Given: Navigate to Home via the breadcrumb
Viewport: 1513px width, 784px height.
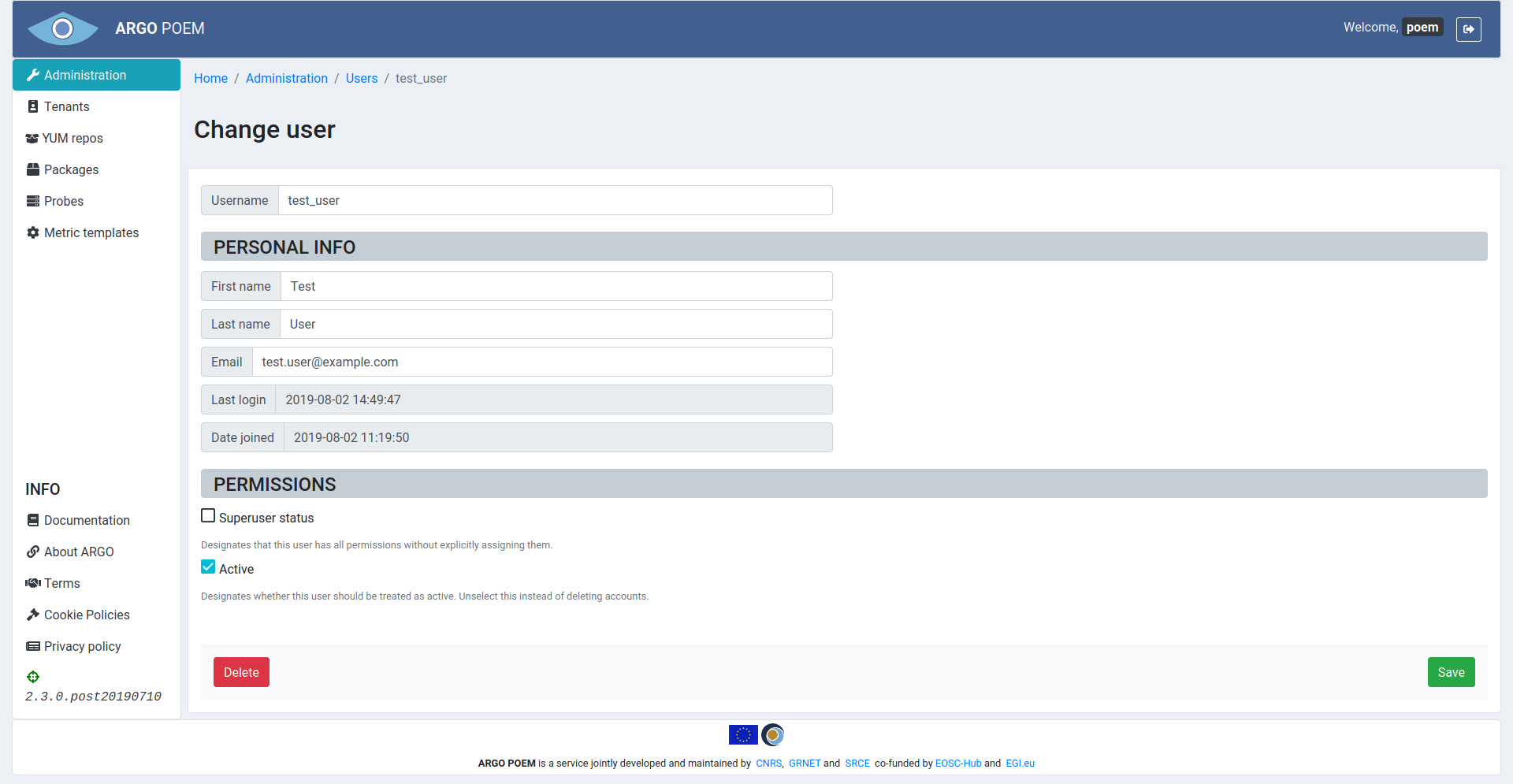Looking at the screenshot, I should click(x=210, y=78).
